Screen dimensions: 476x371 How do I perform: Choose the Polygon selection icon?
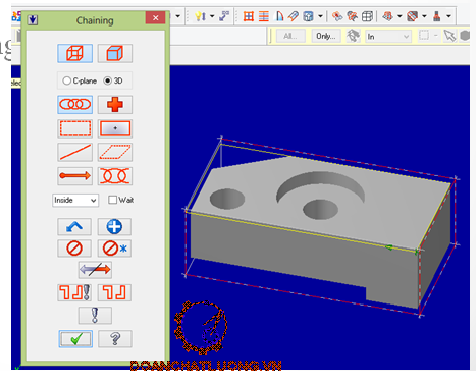point(115,152)
